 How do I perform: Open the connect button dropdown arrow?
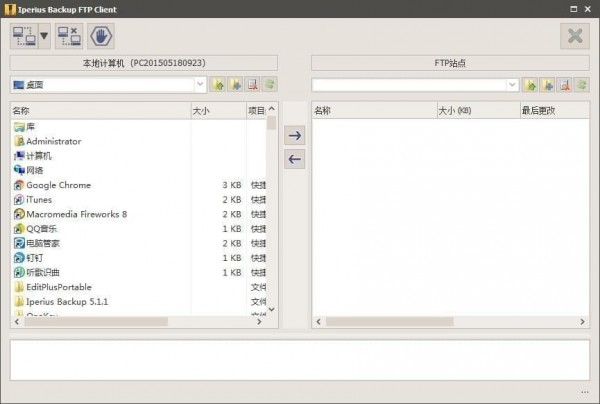point(44,36)
